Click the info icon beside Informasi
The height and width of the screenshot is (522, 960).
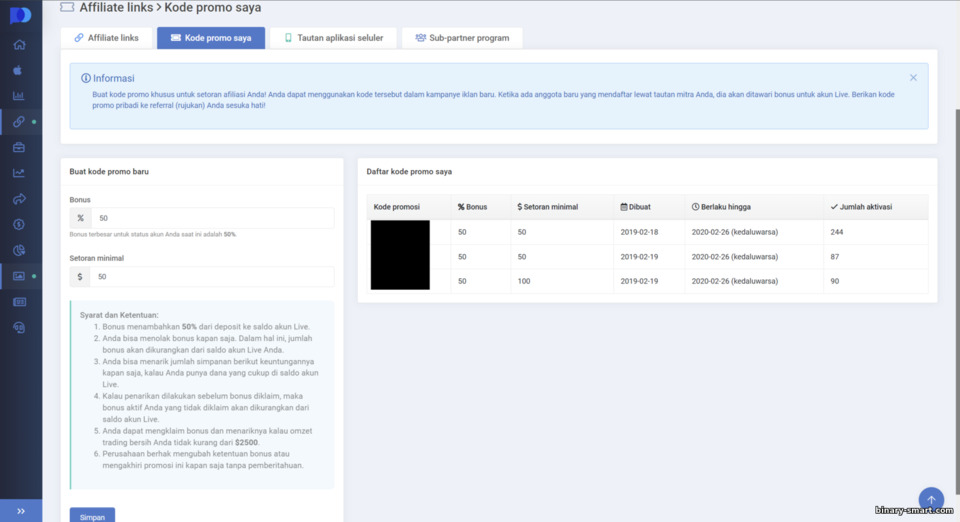click(86, 78)
